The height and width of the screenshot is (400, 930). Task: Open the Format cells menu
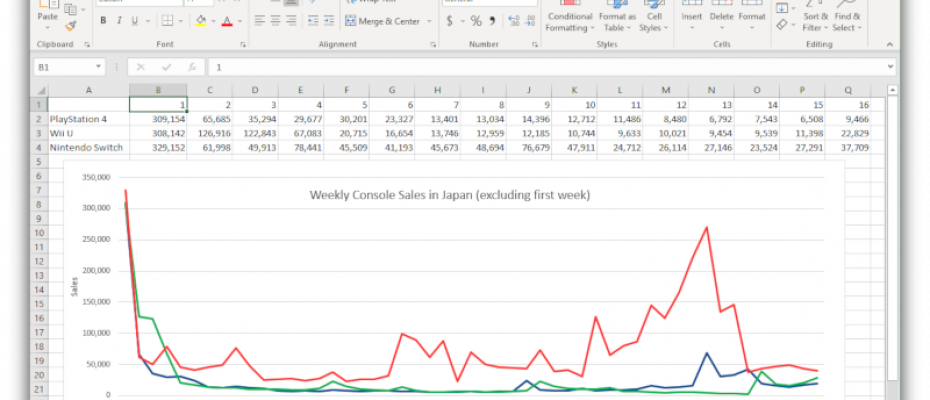(x=752, y=17)
